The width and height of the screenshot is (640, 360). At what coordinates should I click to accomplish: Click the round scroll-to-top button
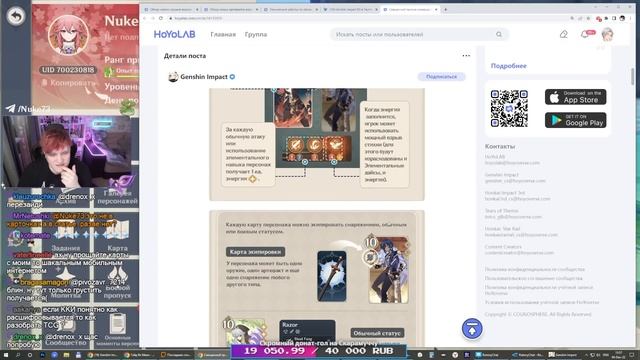(x=472, y=329)
